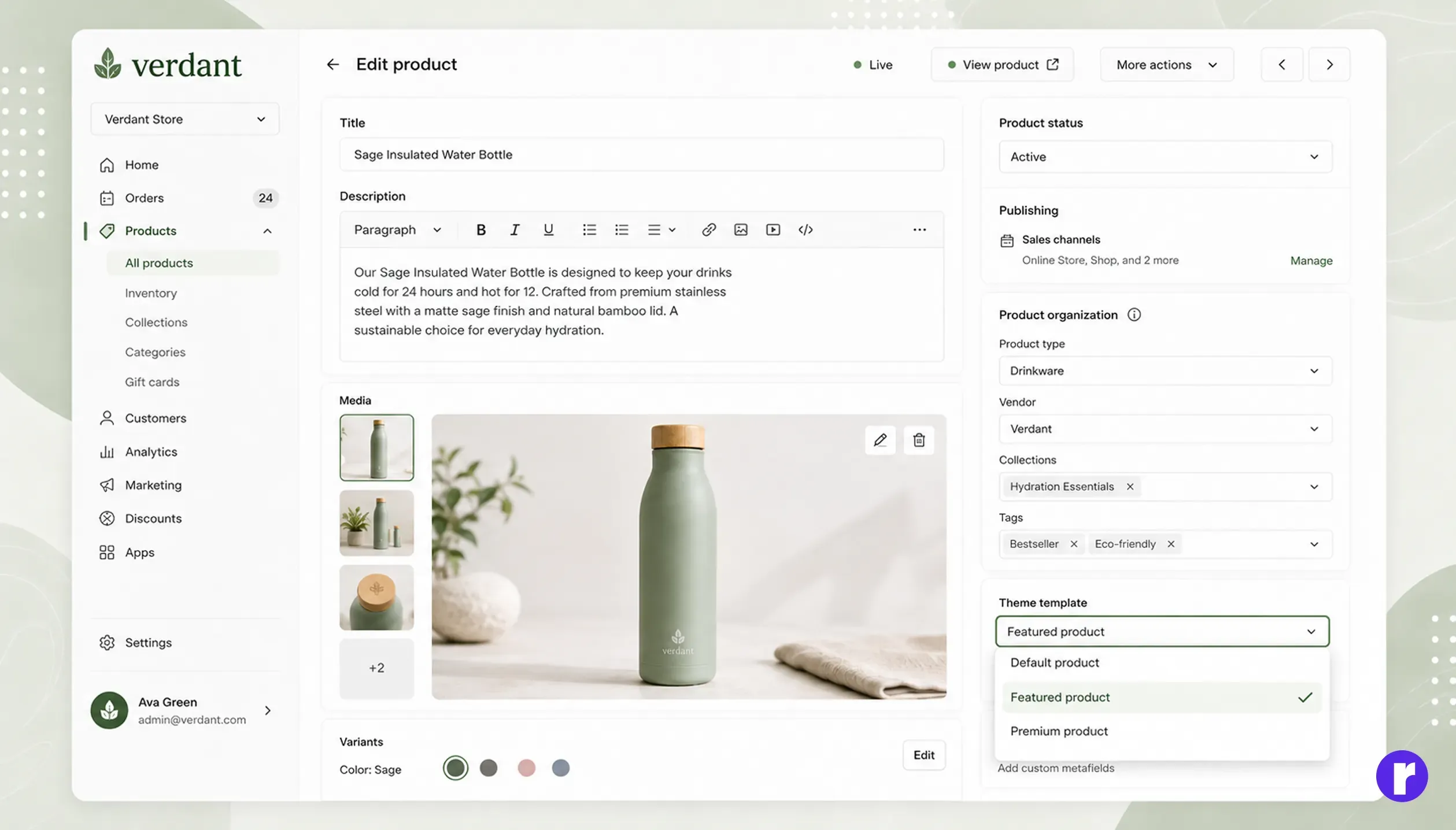Remove Hydration Essentials collection chip

pyautogui.click(x=1130, y=487)
